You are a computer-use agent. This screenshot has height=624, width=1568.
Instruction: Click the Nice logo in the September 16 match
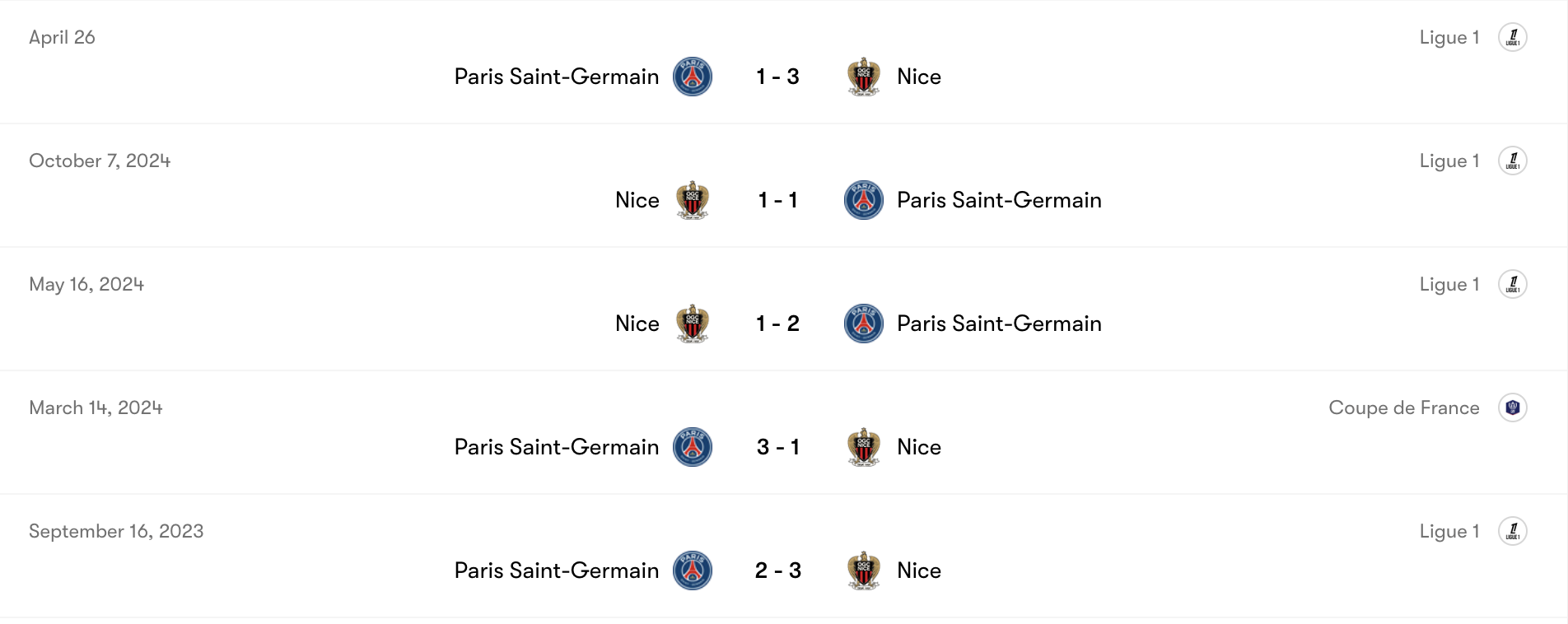pyautogui.click(x=863, y=570)
